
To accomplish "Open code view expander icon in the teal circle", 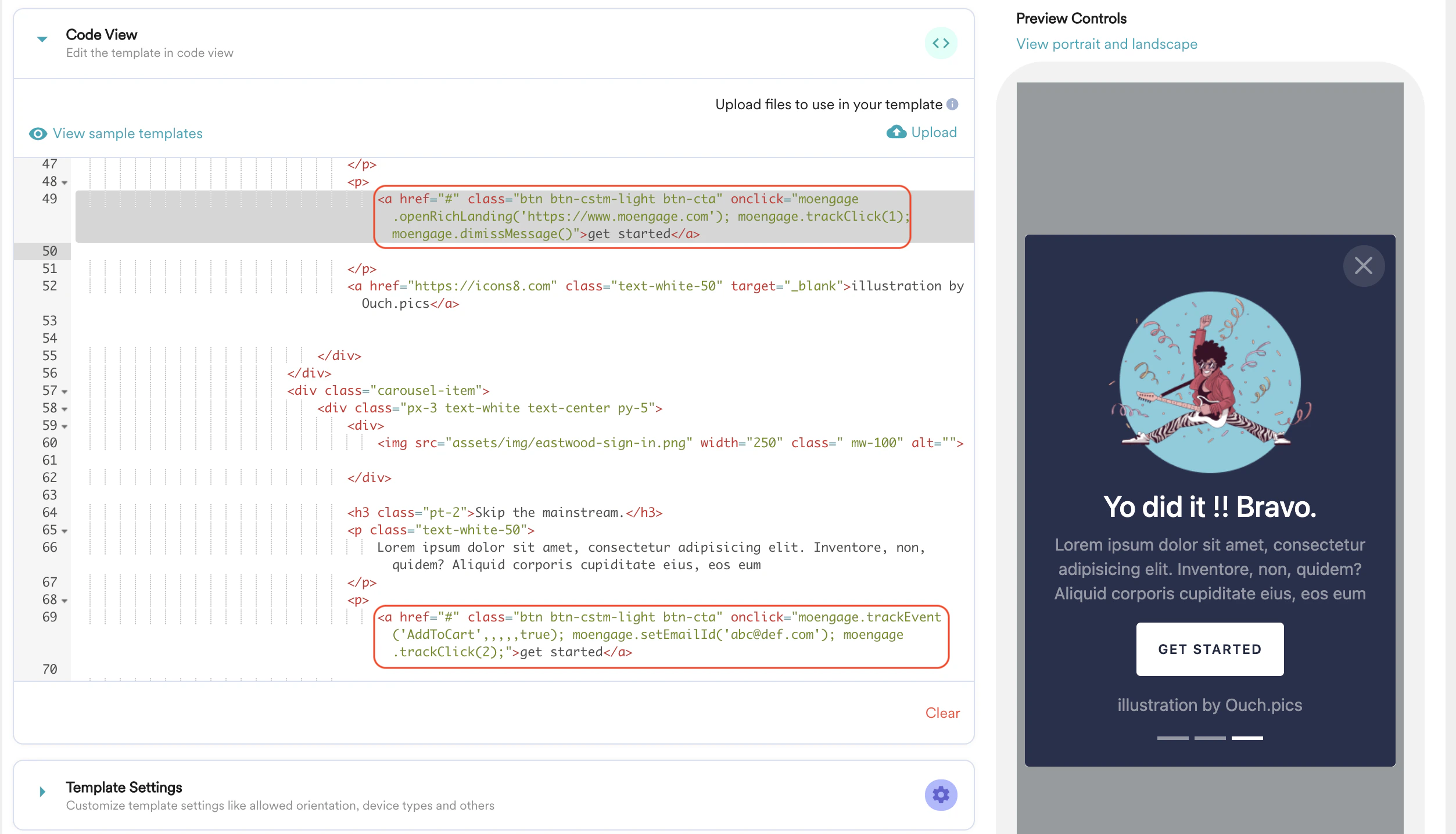I will pos(941,43).
